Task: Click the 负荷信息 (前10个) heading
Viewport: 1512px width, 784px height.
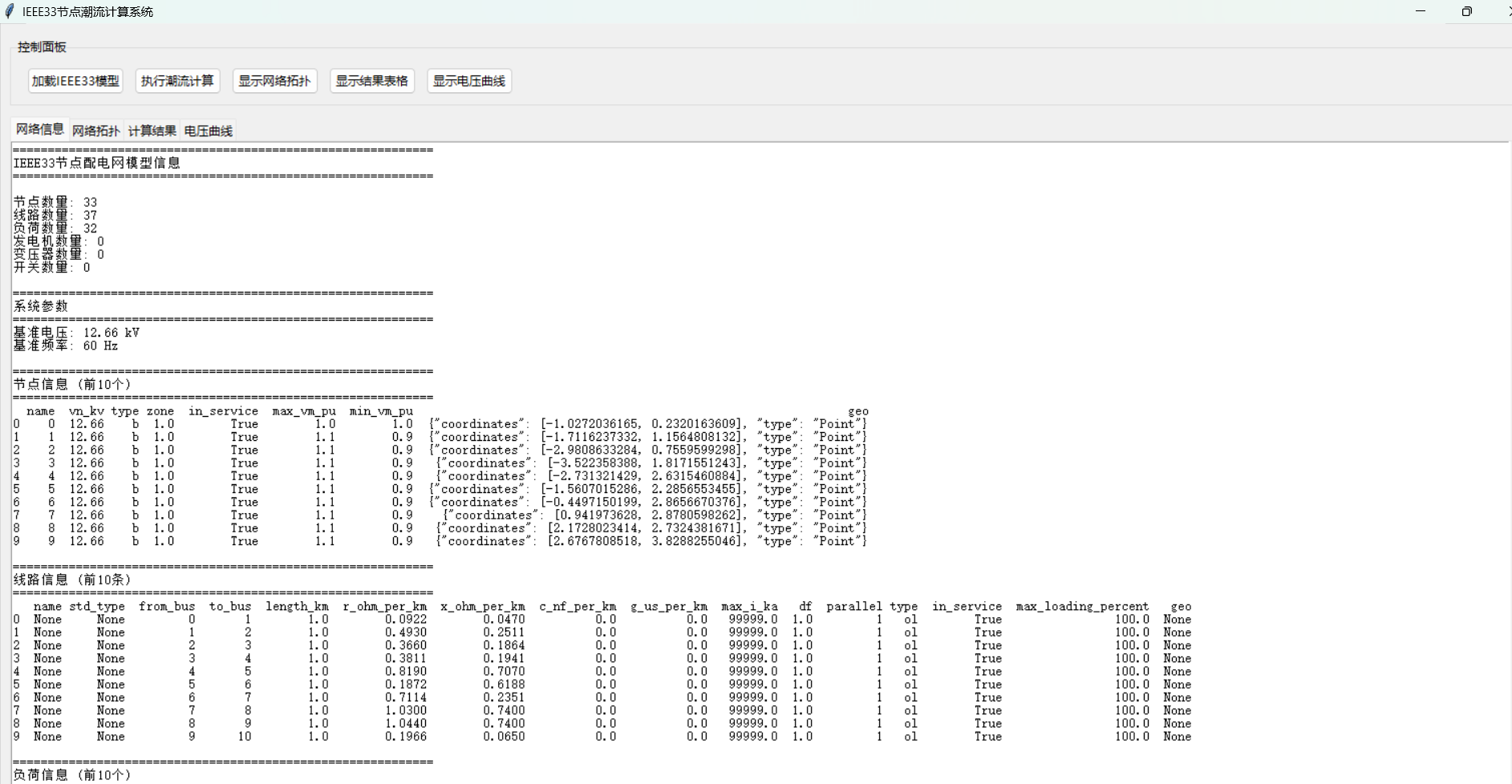Action: (72, 775)
